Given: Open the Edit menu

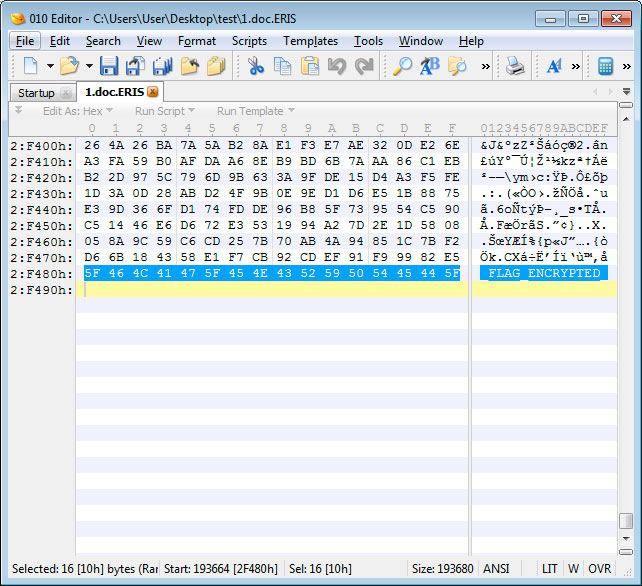Looking at the screenshot, I should [x=60, y=41].
